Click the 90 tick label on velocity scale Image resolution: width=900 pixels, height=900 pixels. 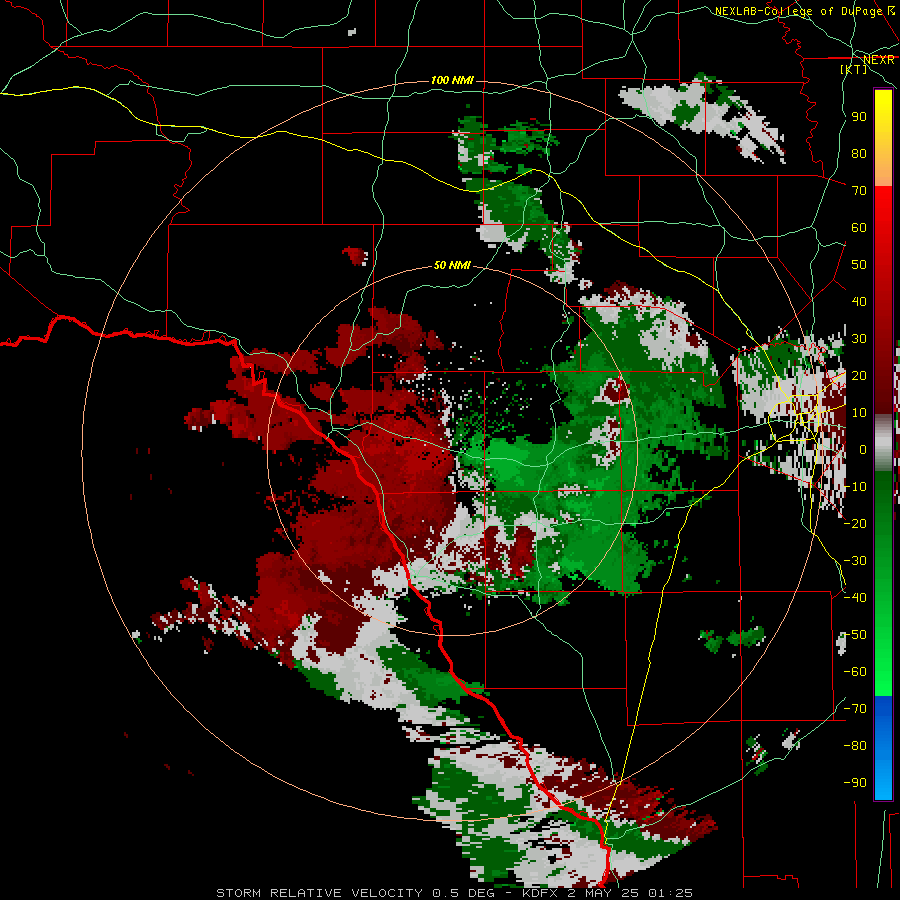[x=859, y=117]
